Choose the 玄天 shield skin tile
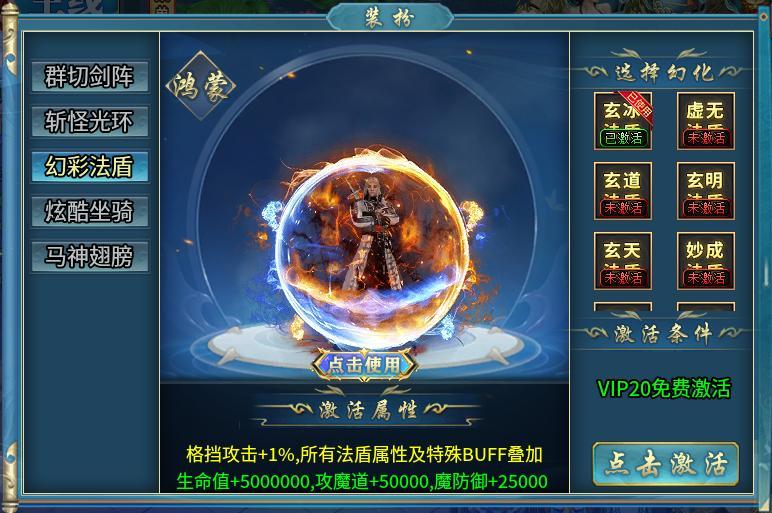Image resolution: width=772 pixels, height=513 pixels. pyautogui.click(x=623, y=261)
